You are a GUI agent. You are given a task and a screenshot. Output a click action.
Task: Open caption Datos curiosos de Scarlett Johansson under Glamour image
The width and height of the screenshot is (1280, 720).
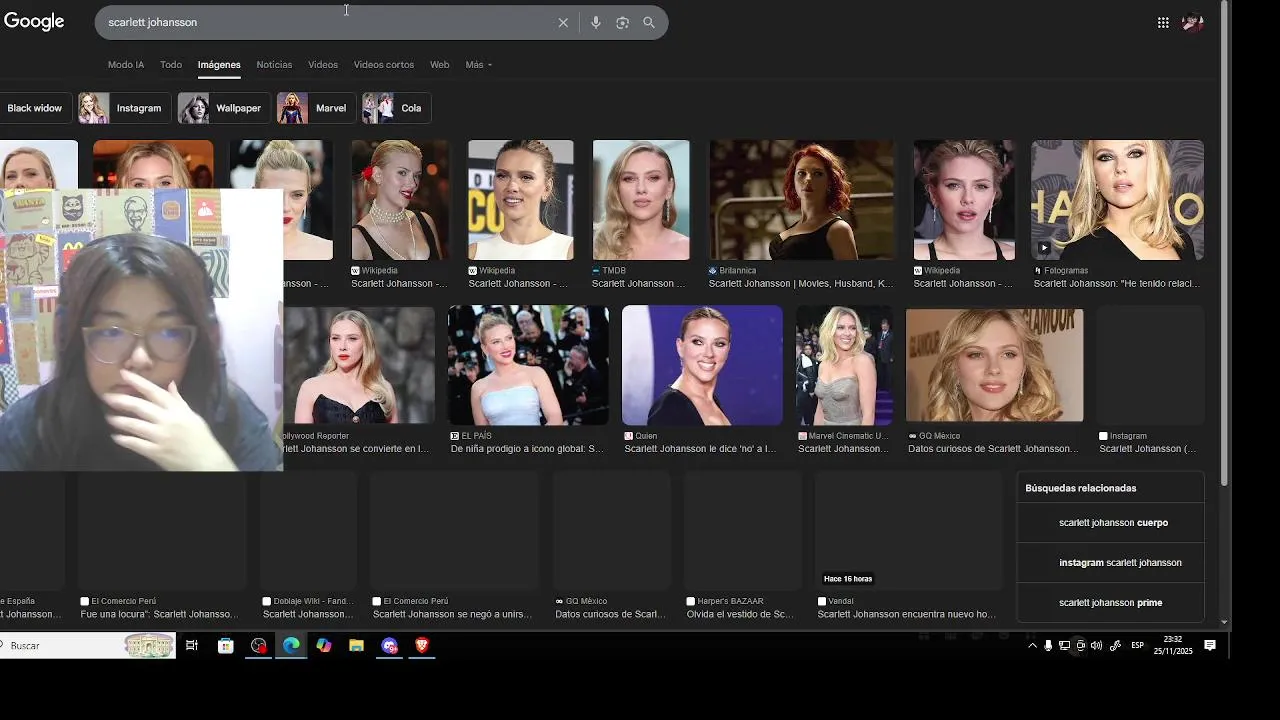tap(993, 449)
